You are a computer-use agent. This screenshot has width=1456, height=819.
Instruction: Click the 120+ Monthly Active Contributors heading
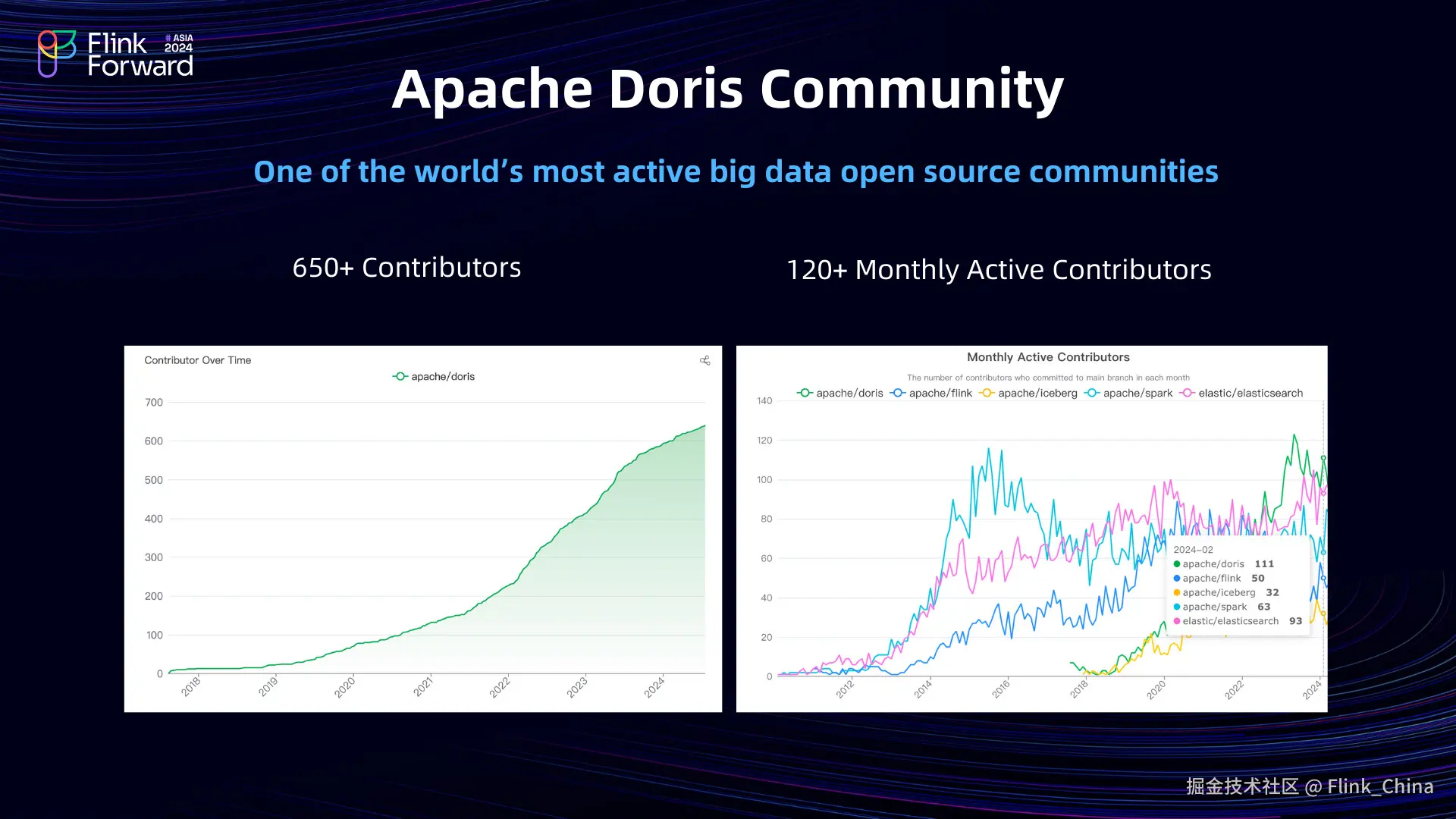pyautogui.click(x=999, y=270)
